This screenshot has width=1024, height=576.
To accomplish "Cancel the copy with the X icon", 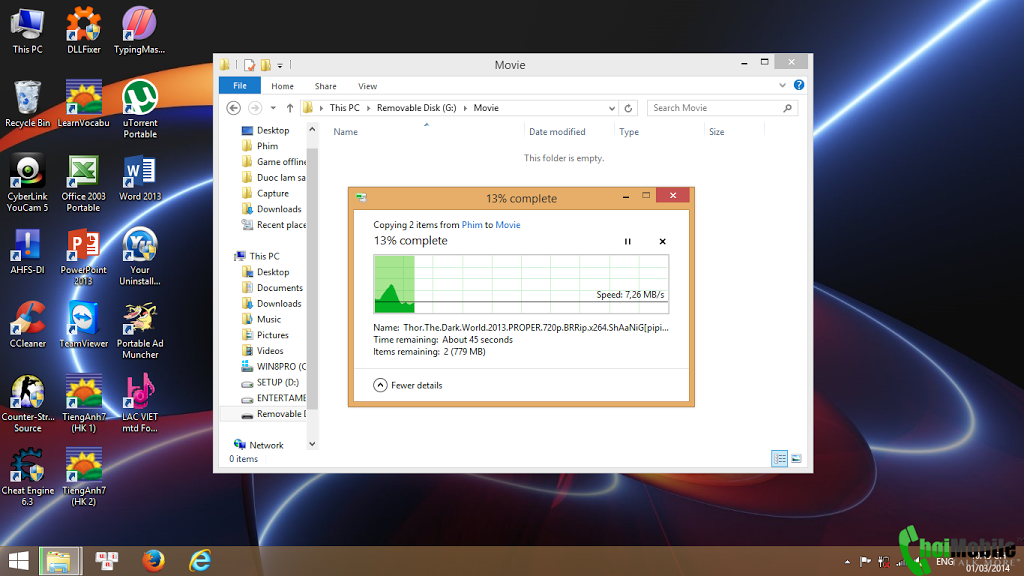I will click(x=662, y=241).
